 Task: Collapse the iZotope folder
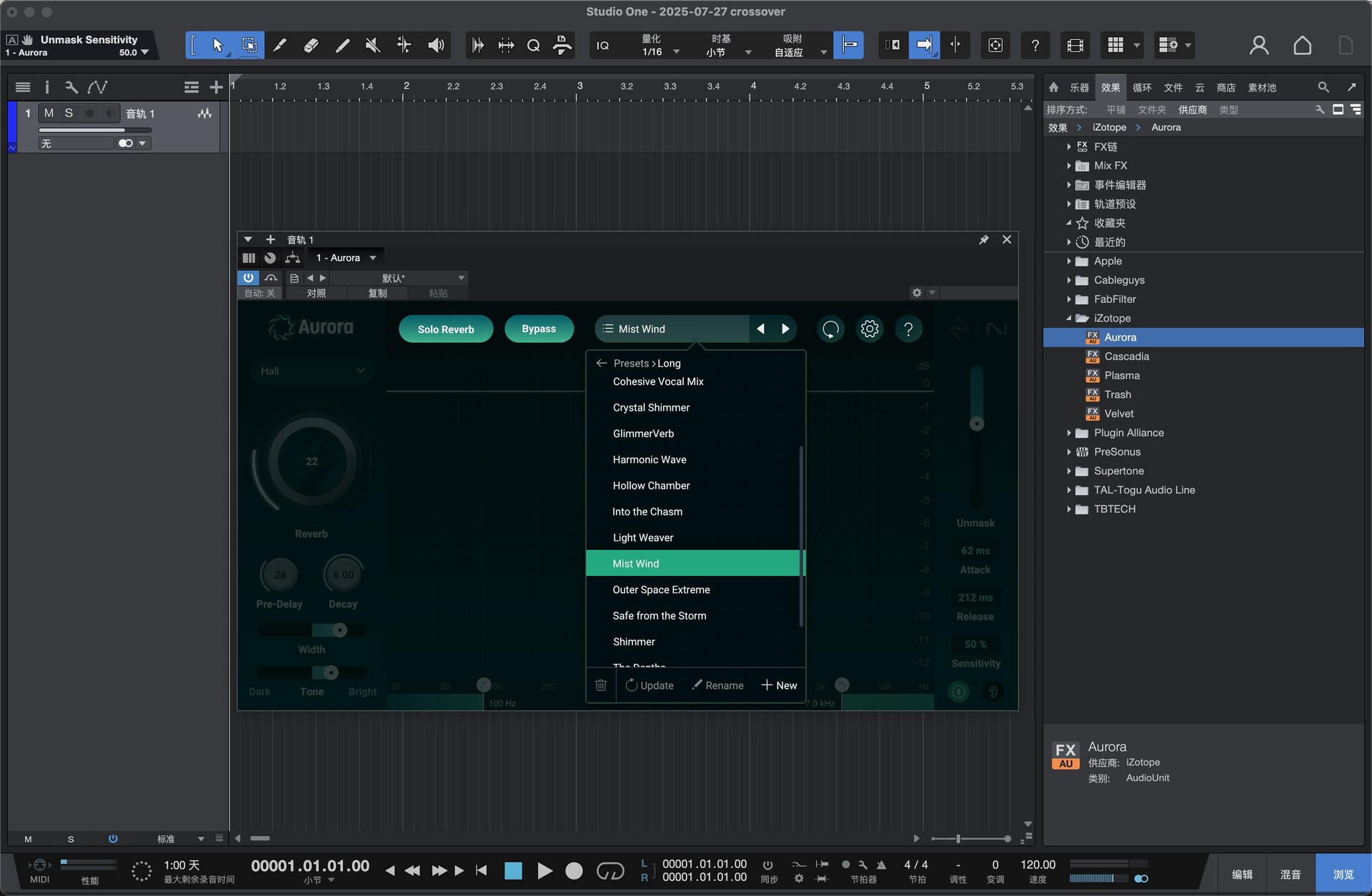click(x=1068, y=319)
